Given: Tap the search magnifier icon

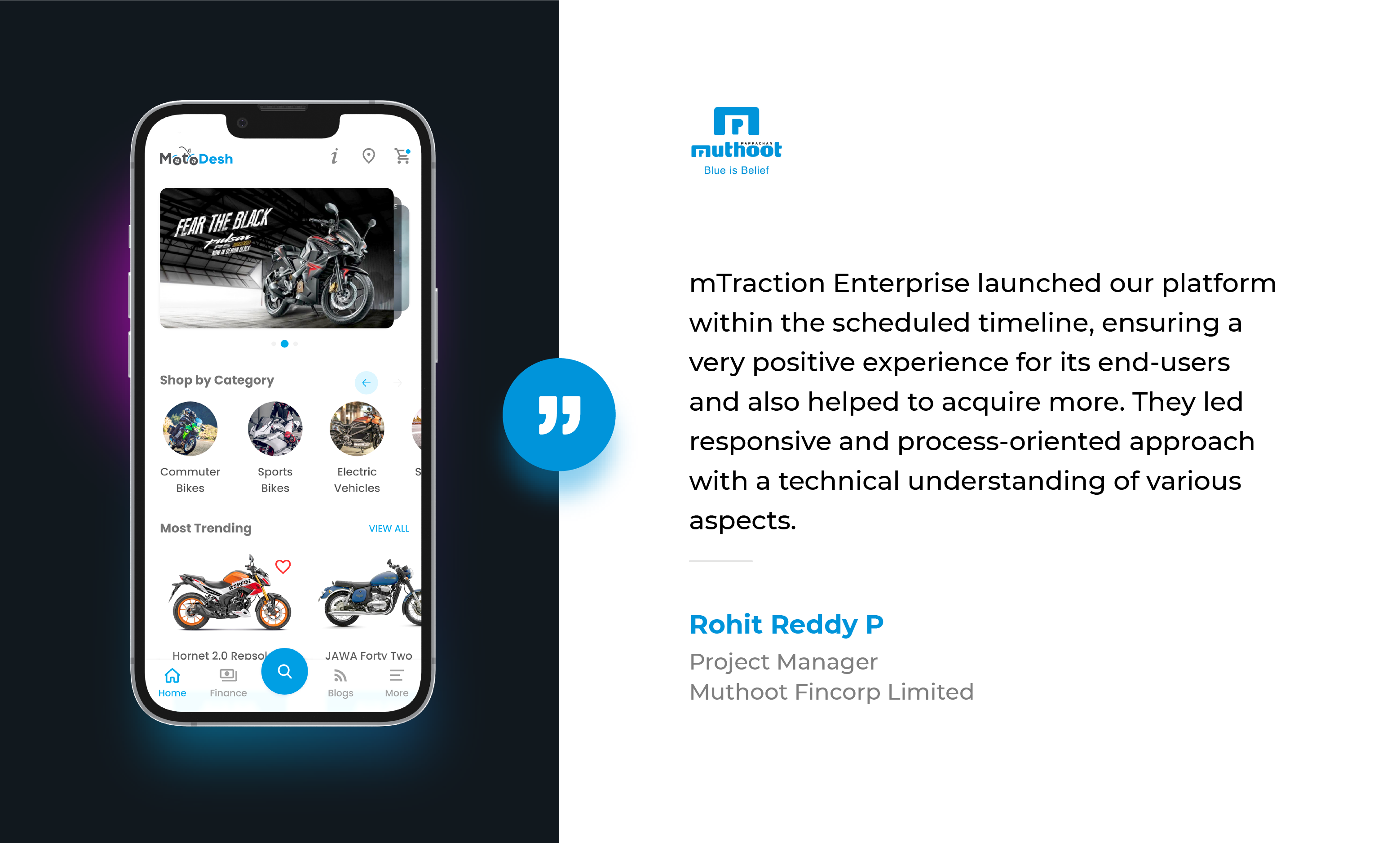Looking at the screenshot, I should tap(284, 672).
